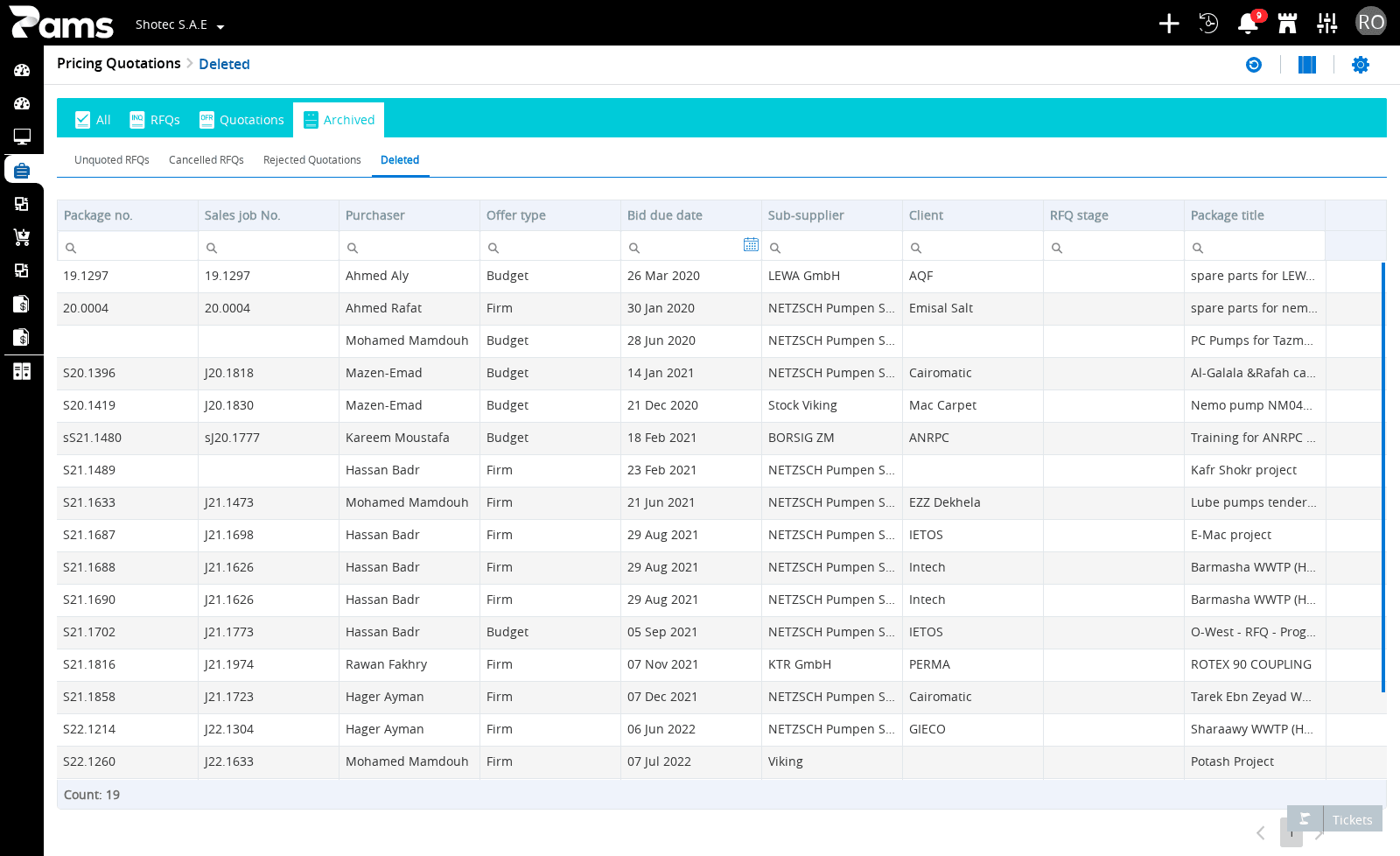Screen dimensions: 1400x856
Task: Click the Purchaser filter field
Action: [409, 247]
